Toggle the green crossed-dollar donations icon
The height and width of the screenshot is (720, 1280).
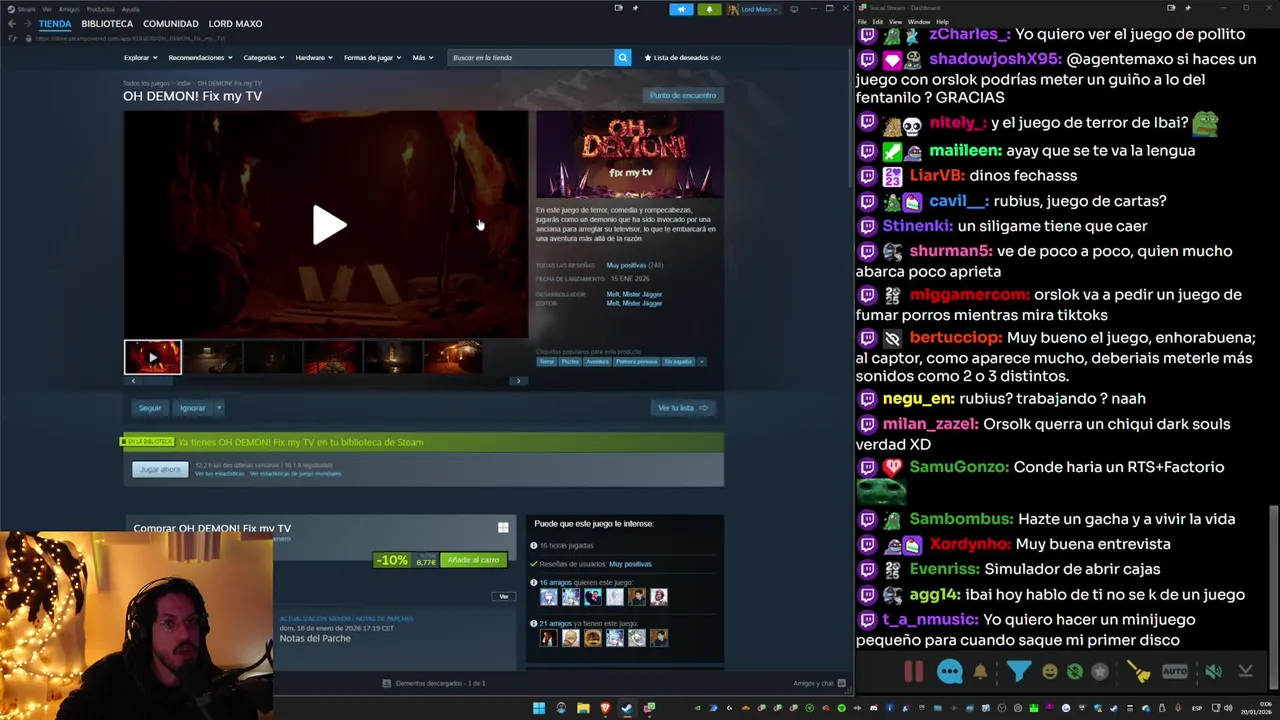(x=1075, y=672)
